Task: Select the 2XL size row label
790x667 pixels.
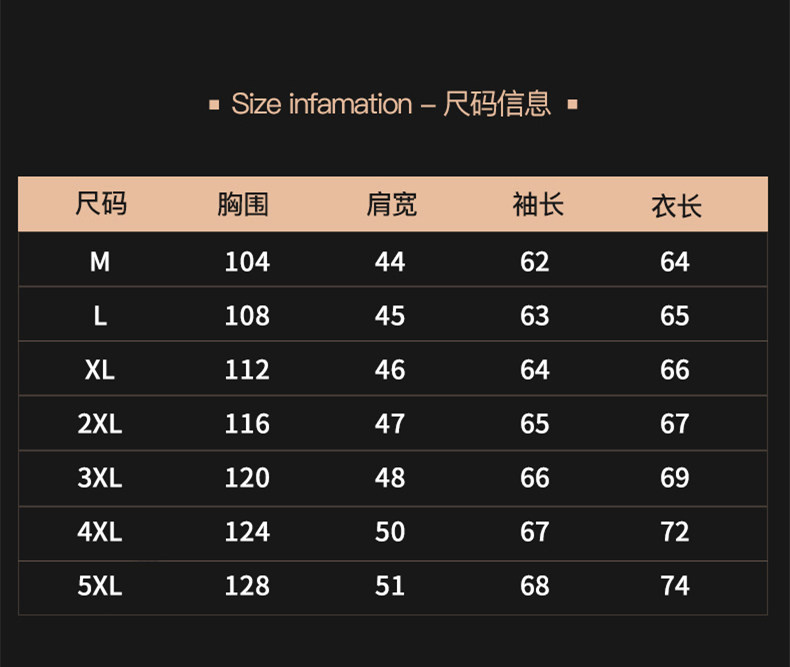Action: pyautogui.click(x=100, y=424)
